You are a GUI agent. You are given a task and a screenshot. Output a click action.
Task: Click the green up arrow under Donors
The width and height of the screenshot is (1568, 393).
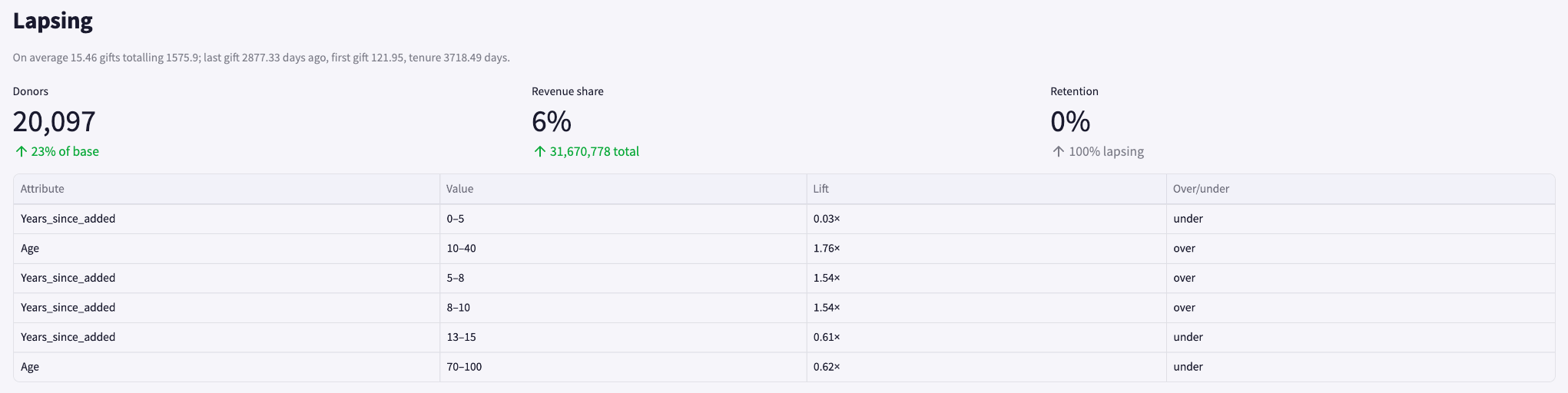(22, 152)
